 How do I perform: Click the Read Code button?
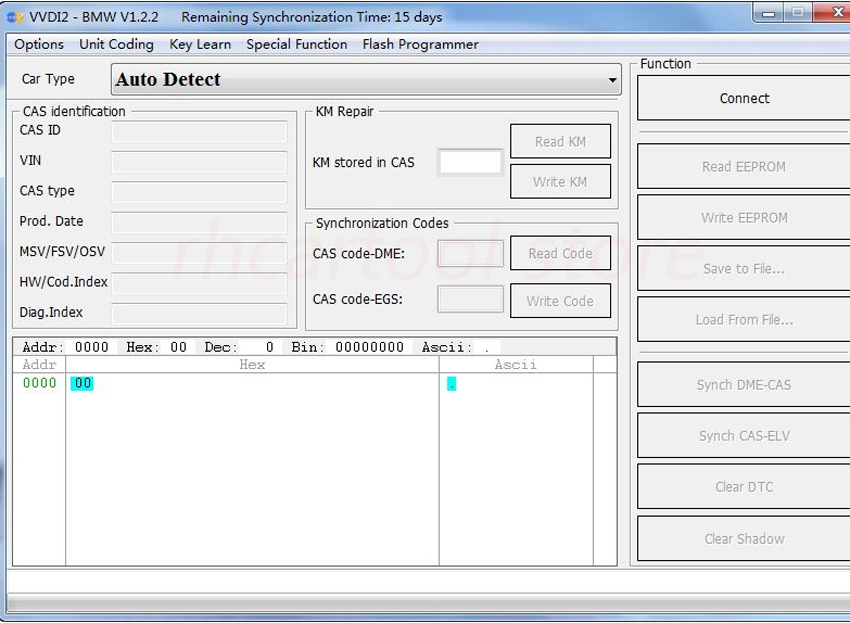pos(560,253)
